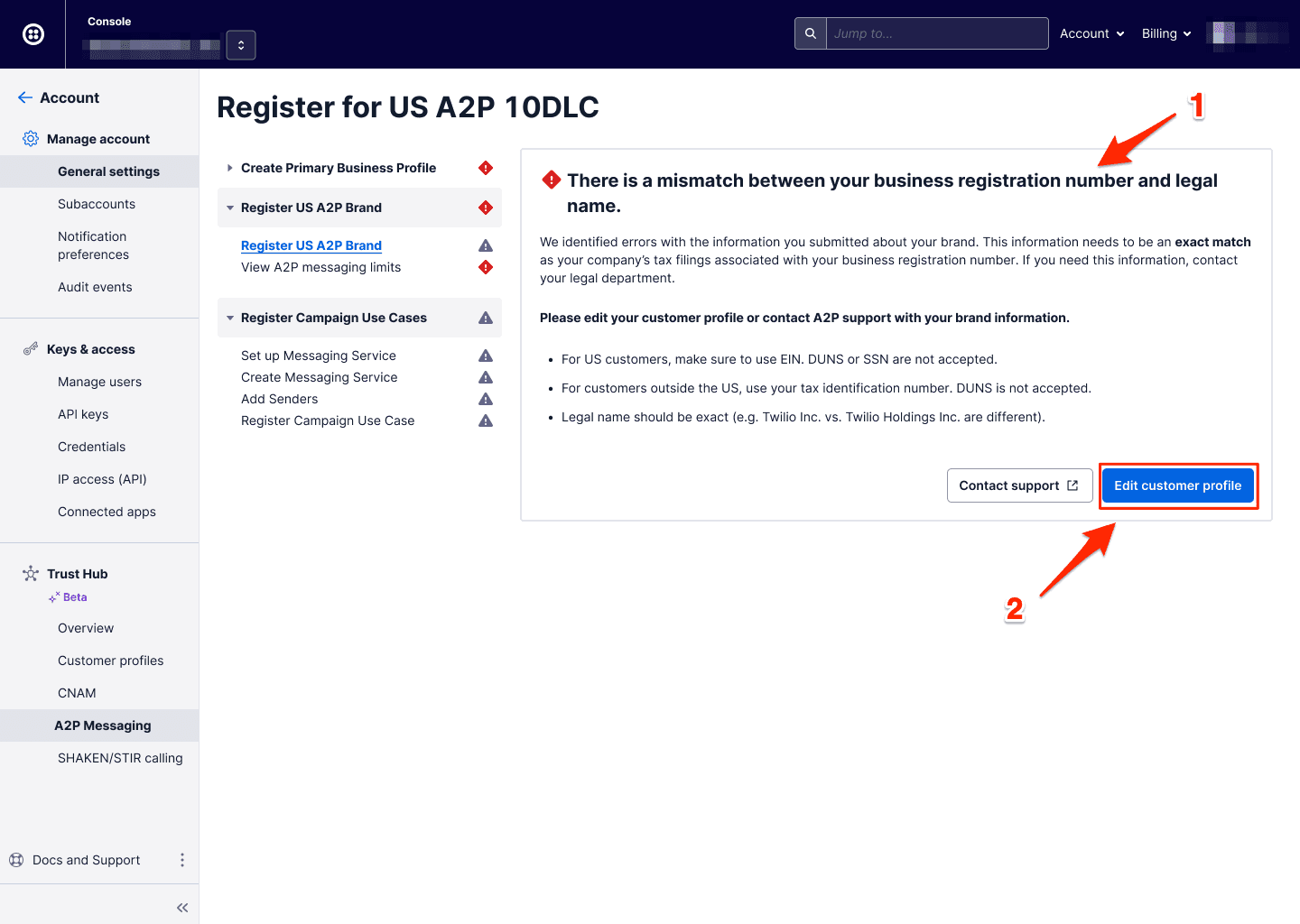Click the Twilio logo icon
The width and height of the screenshot is (1300, 924).
click(32, 33)
